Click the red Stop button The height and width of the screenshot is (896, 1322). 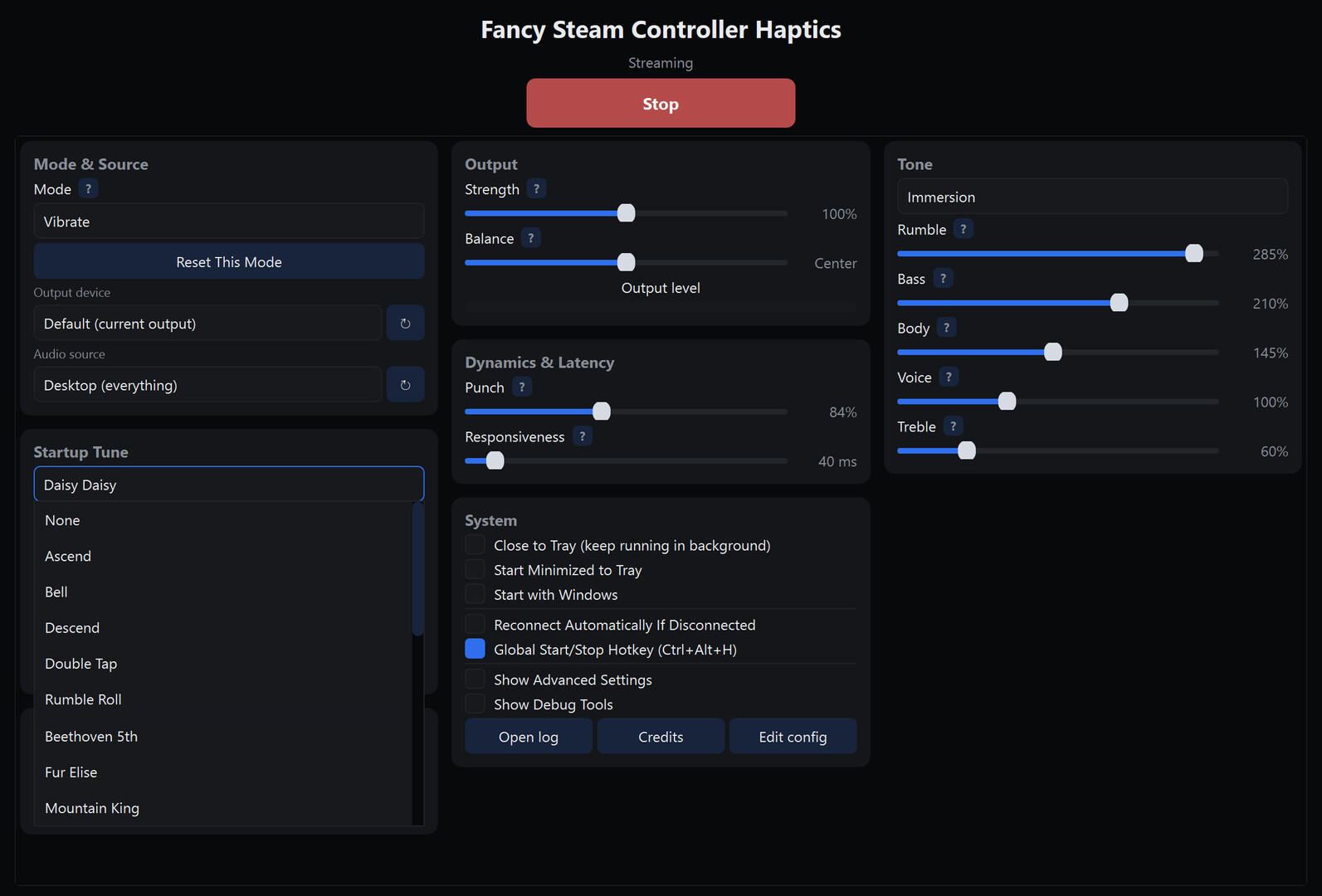[x=661, y=104]
